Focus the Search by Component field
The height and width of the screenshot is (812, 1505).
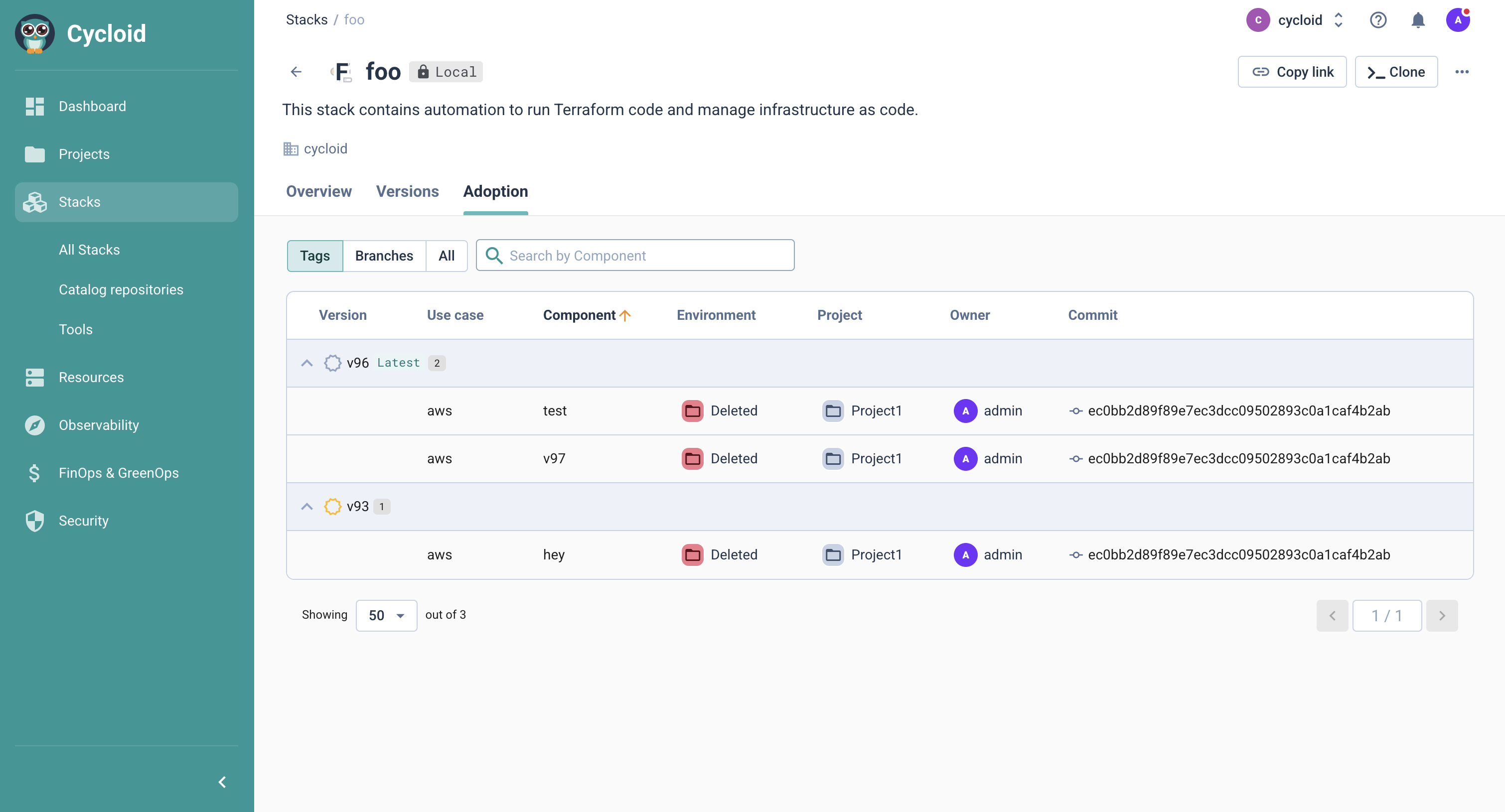pyautogui.click(x=635, y=255)
